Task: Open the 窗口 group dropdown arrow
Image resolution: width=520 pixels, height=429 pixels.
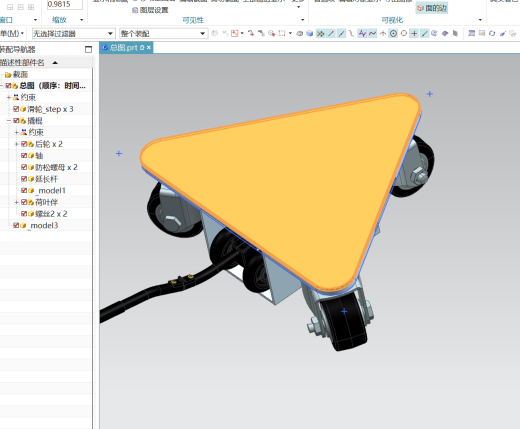Action: (x=35, y=20)
